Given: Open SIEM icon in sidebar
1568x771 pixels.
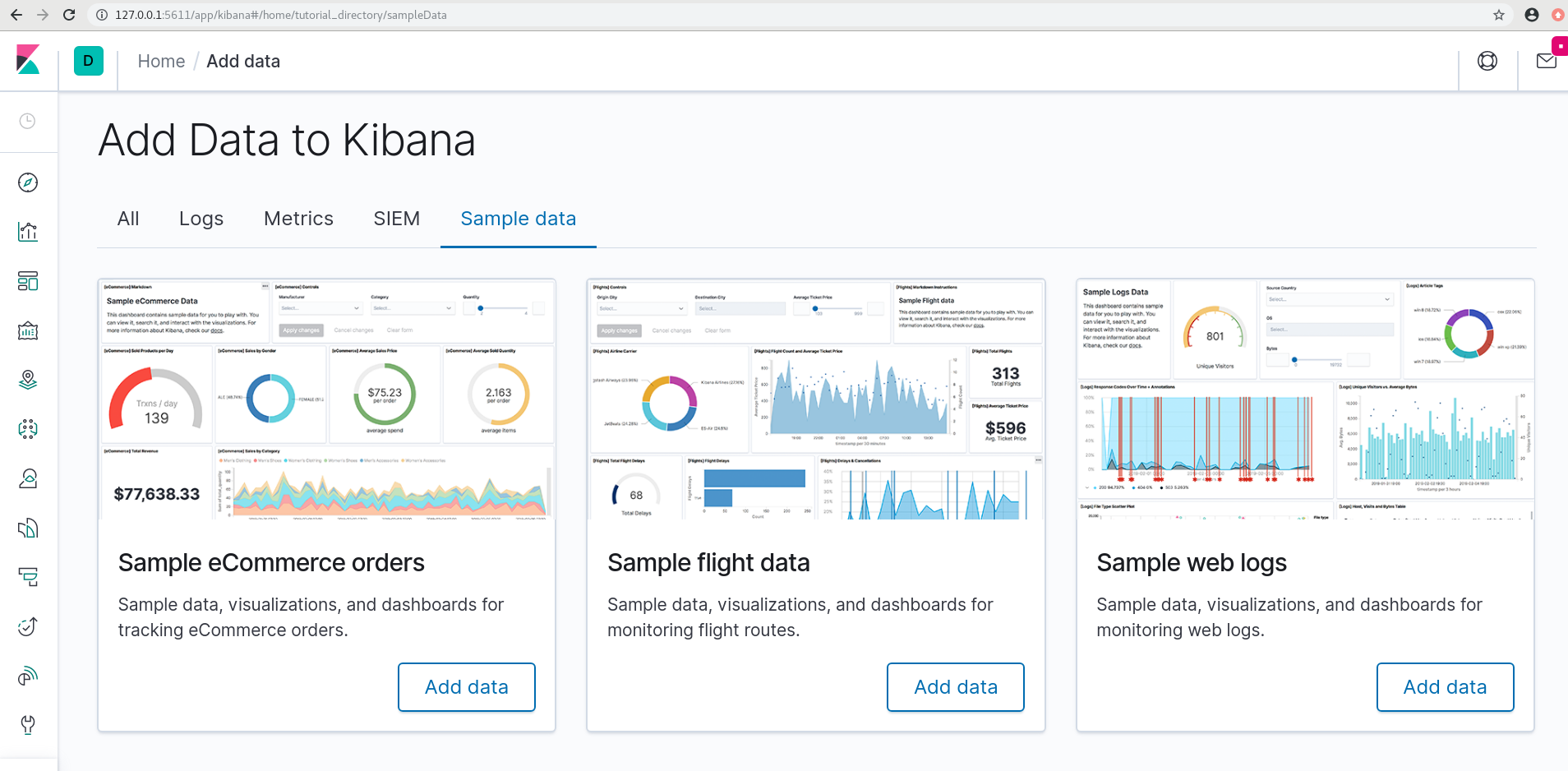Looking at the screenshot, I should click(28, 676).
